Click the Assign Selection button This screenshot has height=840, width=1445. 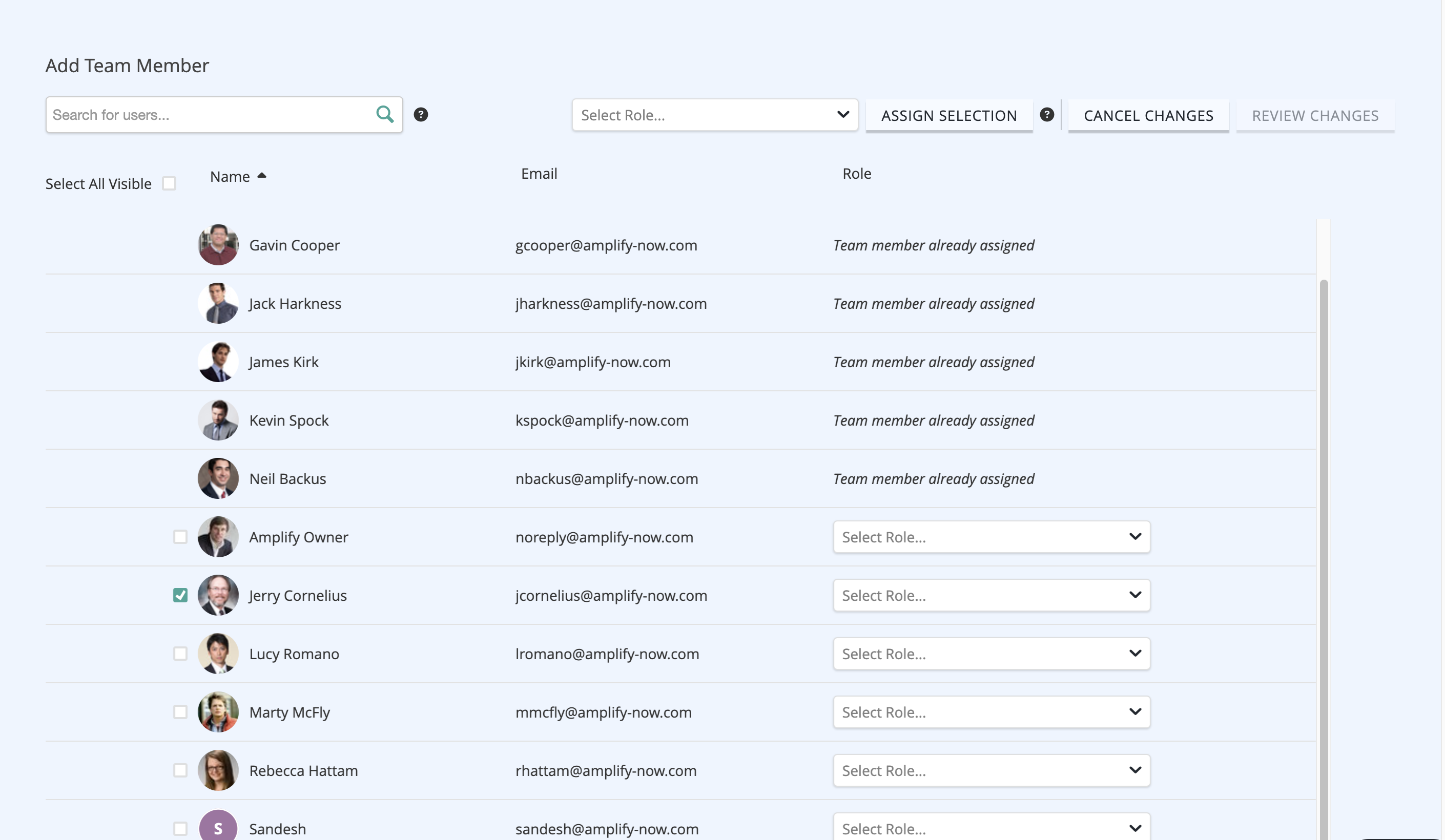pos(949,116)
